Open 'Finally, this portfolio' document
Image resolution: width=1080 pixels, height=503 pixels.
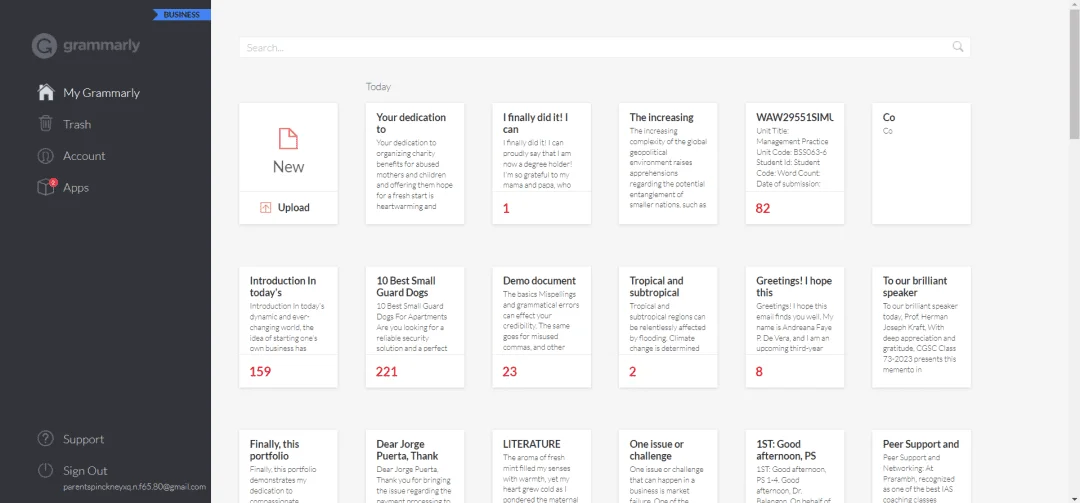288,466
